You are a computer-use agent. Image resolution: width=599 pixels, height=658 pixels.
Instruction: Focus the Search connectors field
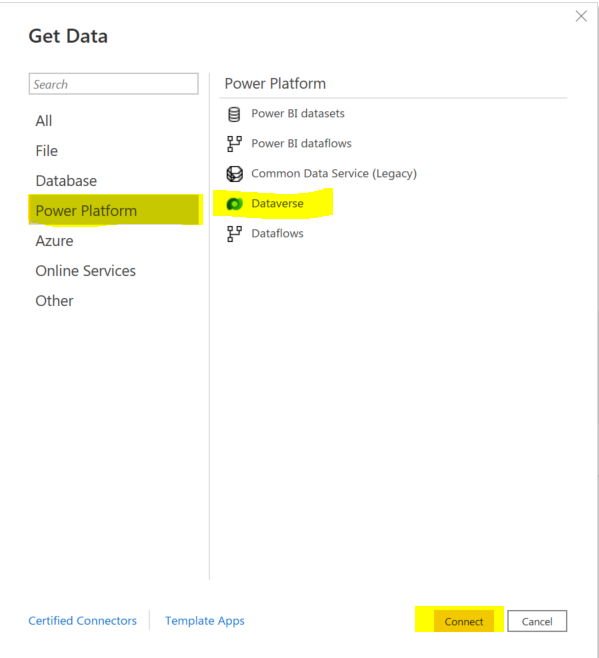(113, 84)
